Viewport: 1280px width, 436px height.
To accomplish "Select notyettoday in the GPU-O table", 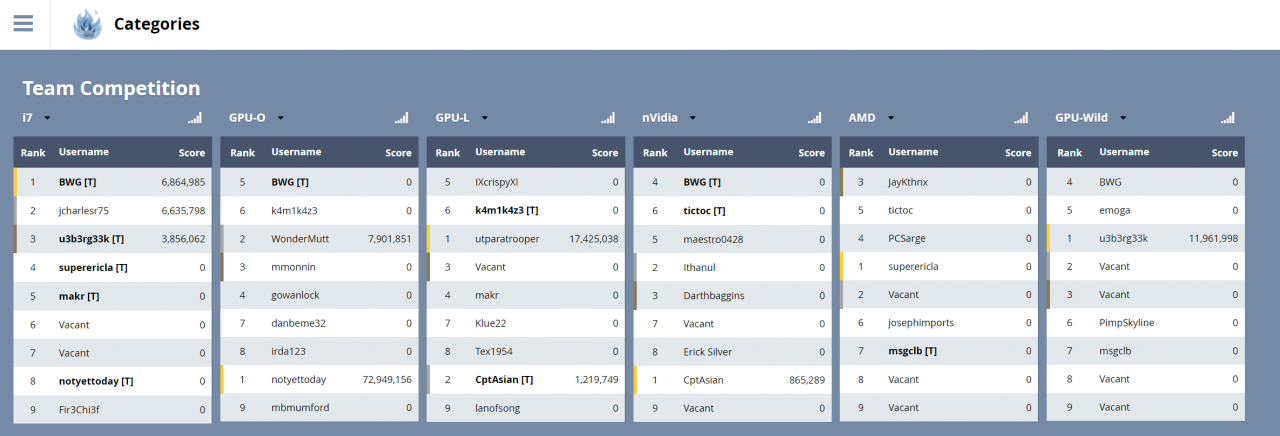I will (299, 380).
